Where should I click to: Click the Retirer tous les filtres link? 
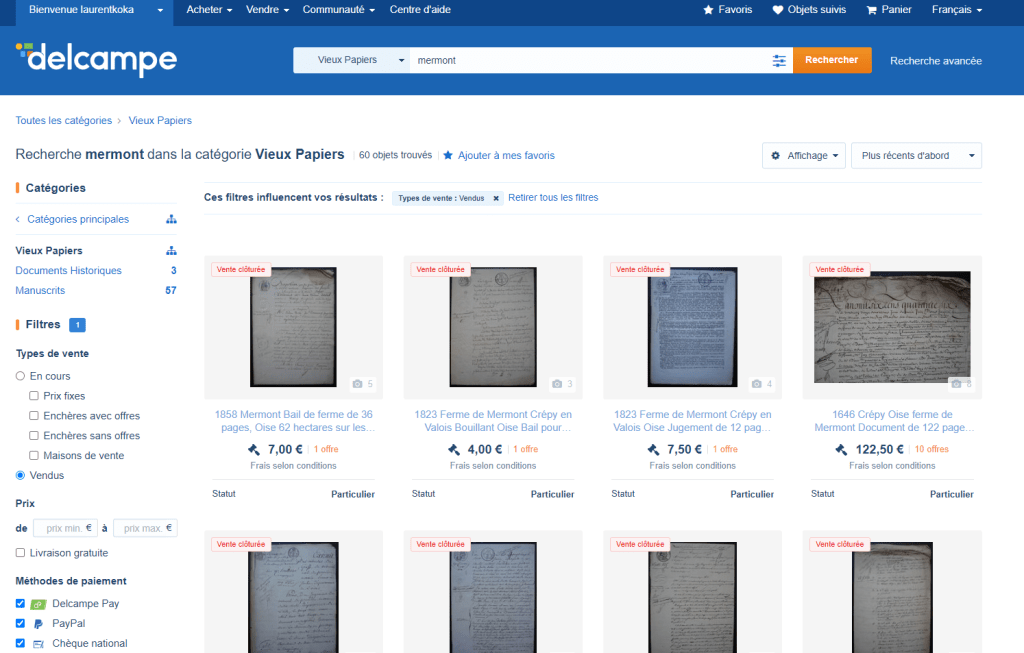coord(553,198)
